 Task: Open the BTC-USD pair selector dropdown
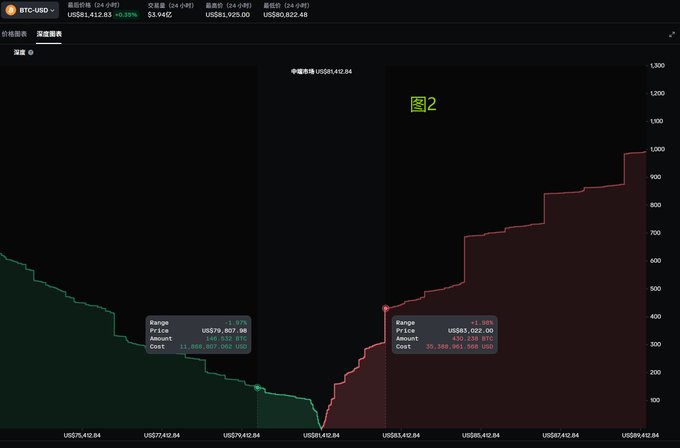tap(30, 10)
